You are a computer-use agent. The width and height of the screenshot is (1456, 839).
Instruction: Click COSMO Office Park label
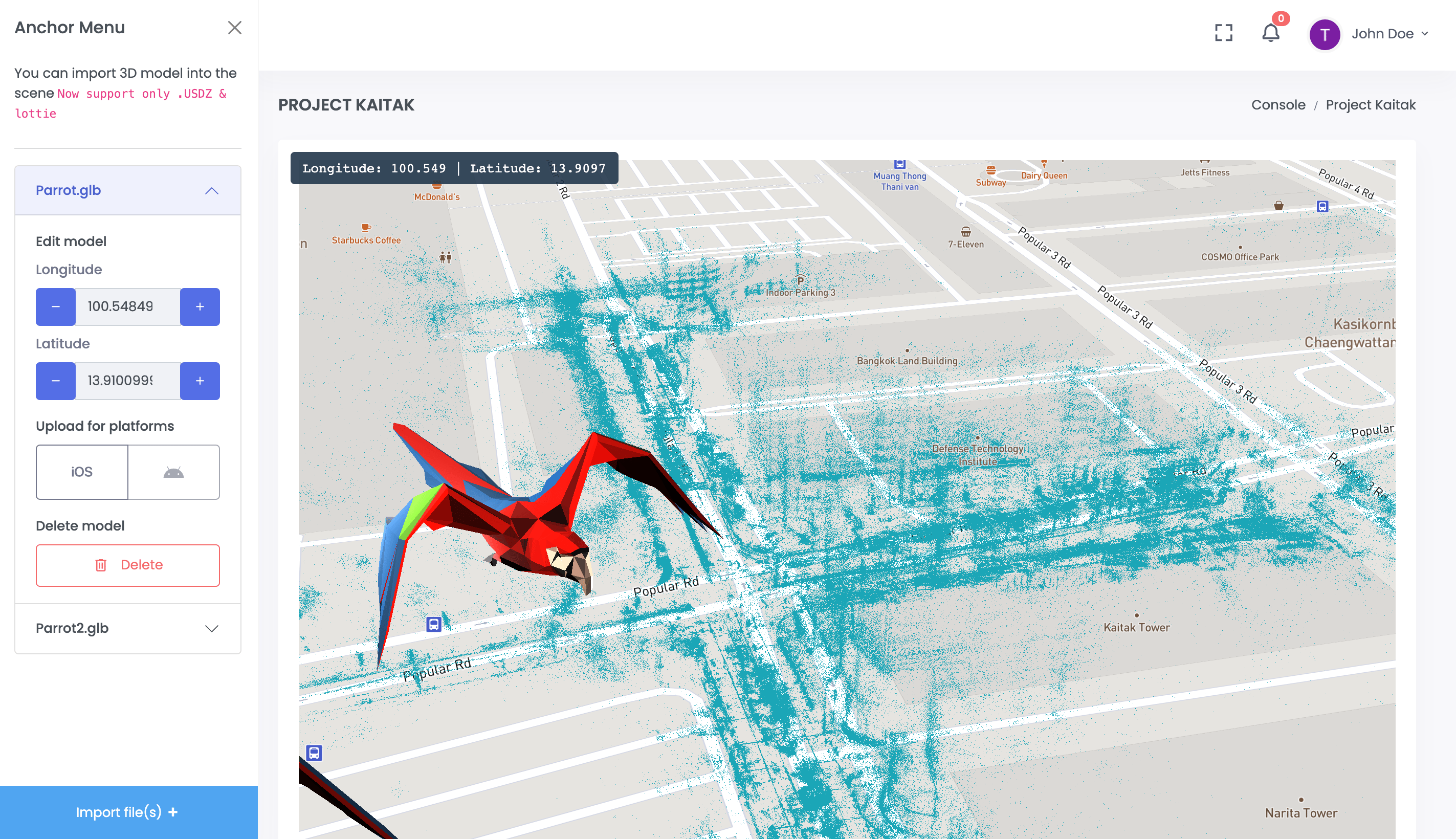click(1240, 257)
